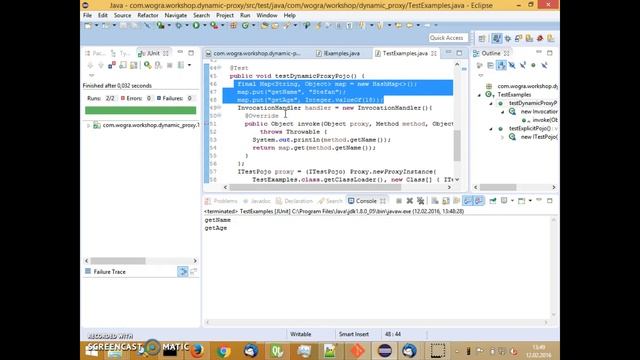
Task: Toggle Scroll Lock in JUnit view
Action: [x=133, y=65]
